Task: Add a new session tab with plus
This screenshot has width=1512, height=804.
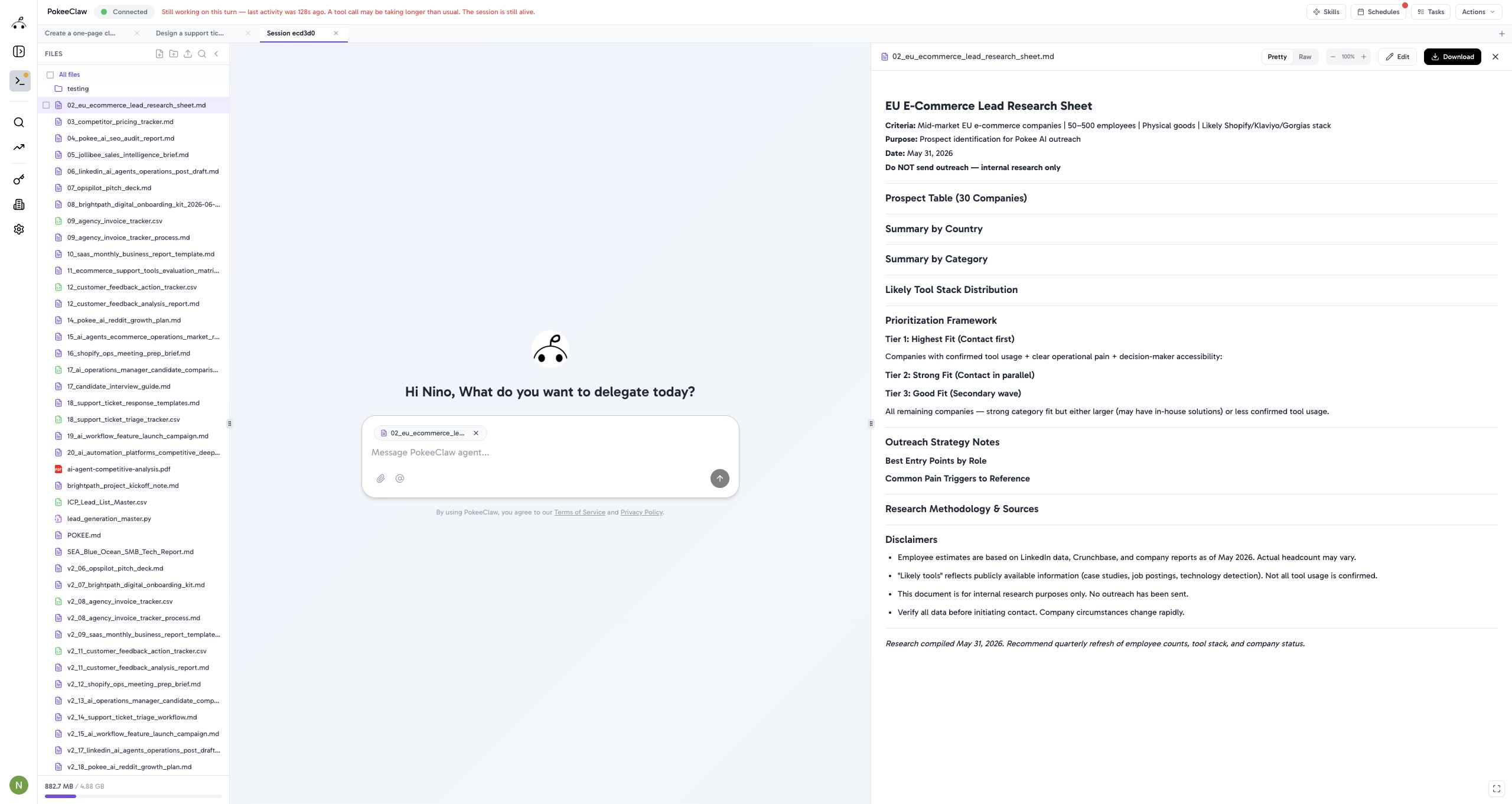Action: 1502,34
